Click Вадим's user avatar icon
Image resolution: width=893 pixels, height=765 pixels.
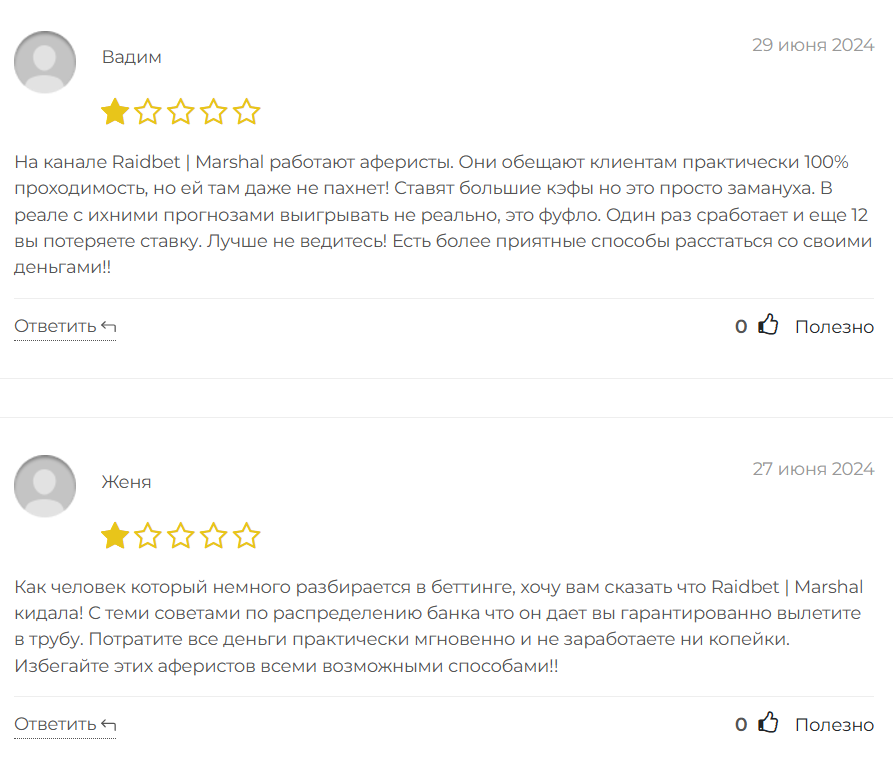point(45,62)
